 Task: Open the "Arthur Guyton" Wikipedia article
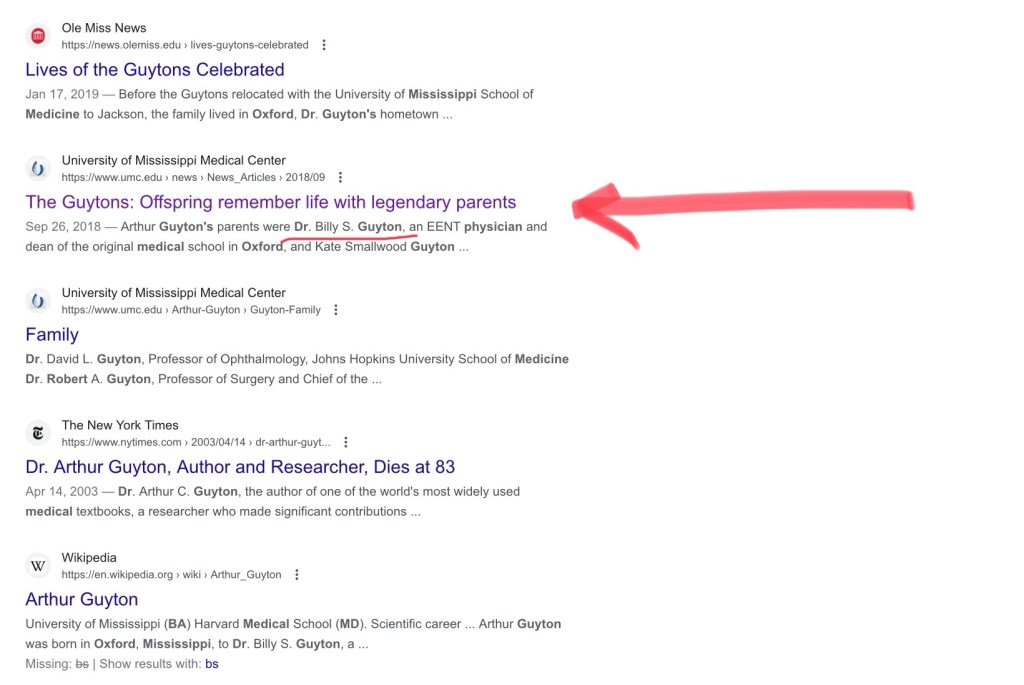(x=82, y=600)
